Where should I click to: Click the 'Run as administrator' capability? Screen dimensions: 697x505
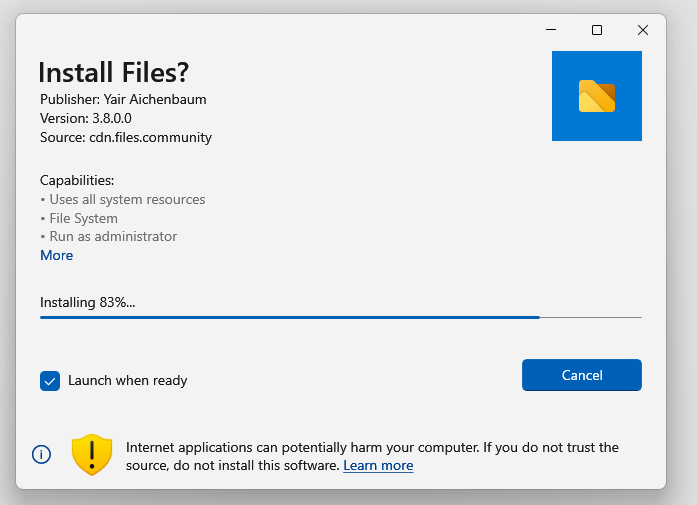(112, 237)
